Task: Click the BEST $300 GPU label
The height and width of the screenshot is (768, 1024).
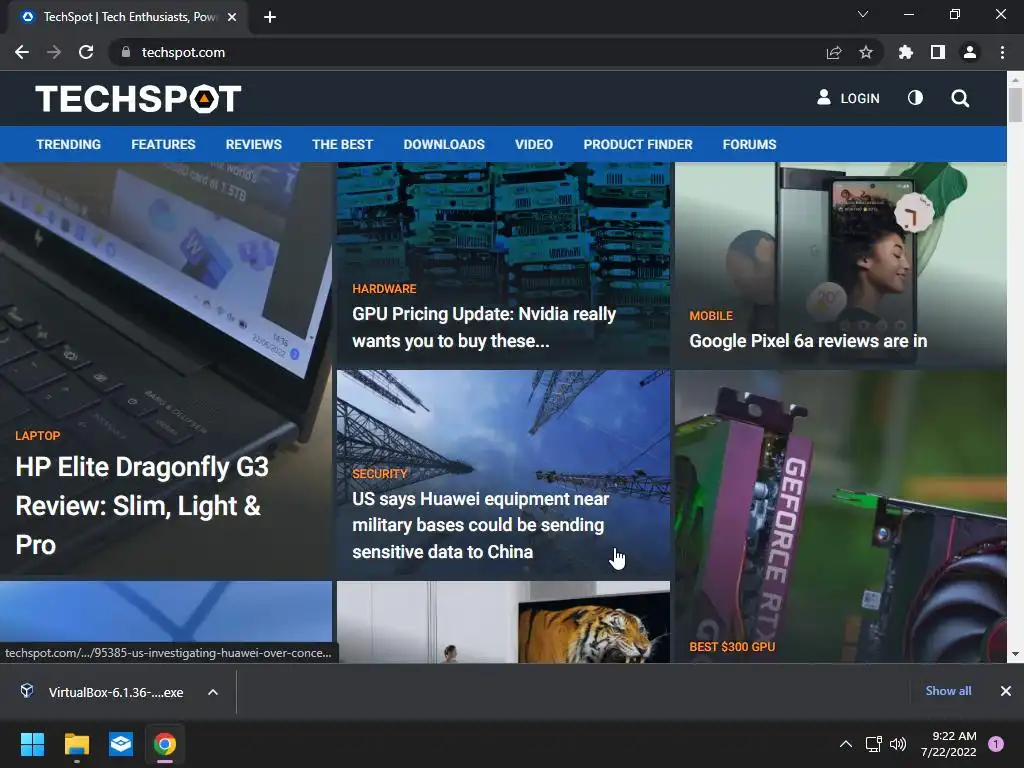Action: coord(732,647)
